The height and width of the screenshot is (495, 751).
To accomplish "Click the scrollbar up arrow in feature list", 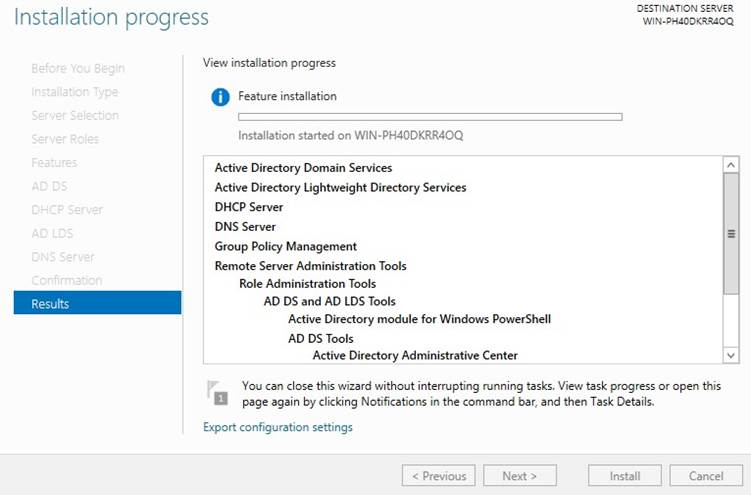I will tap(730, 165).
